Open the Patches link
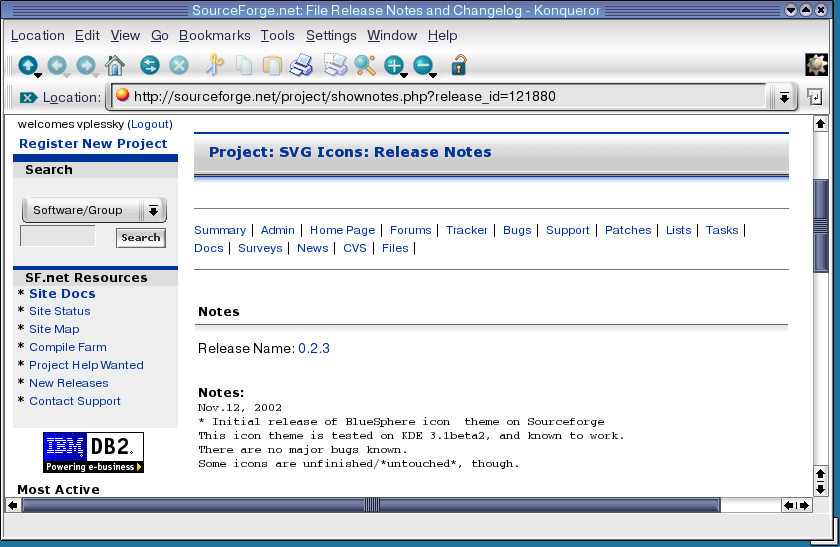The width and height of the screenshot is (840, 547). click(x=628, y=230)
